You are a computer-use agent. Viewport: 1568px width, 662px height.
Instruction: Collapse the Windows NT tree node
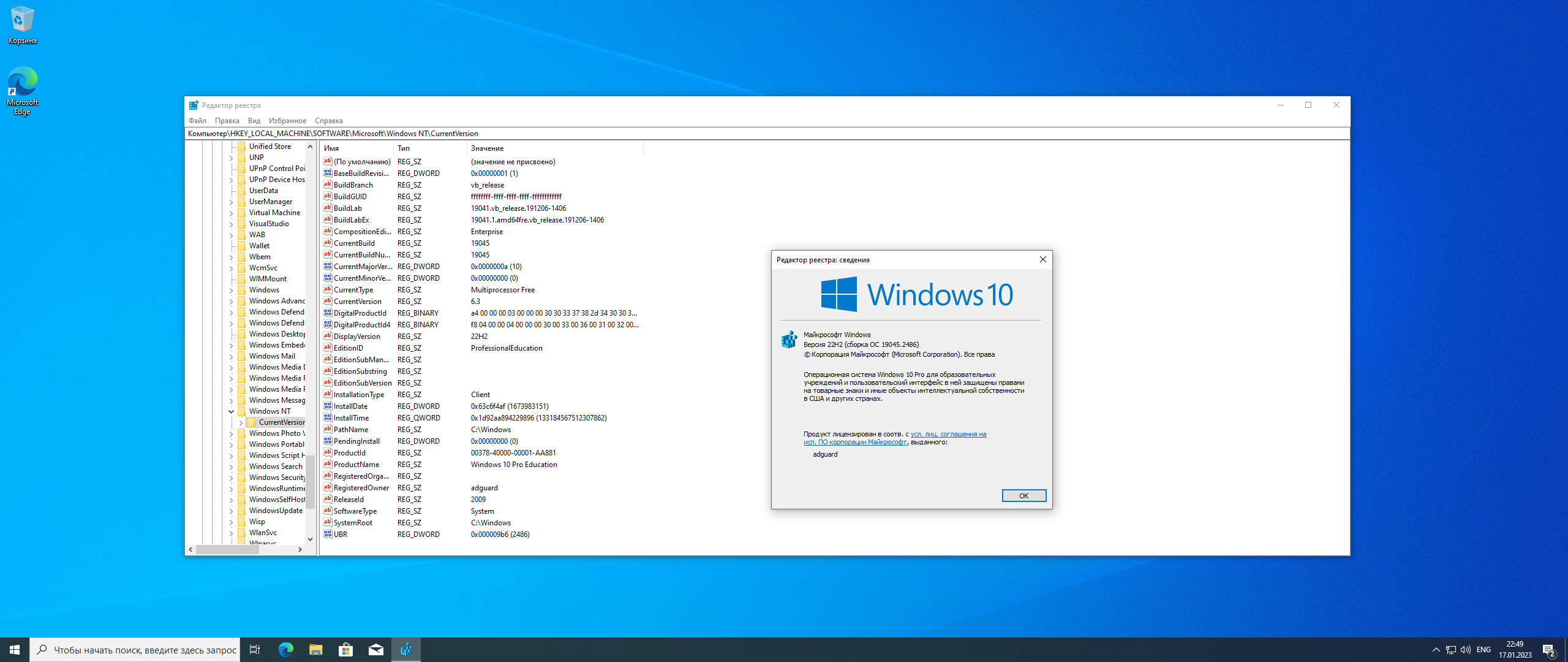(x=232, y=411)
